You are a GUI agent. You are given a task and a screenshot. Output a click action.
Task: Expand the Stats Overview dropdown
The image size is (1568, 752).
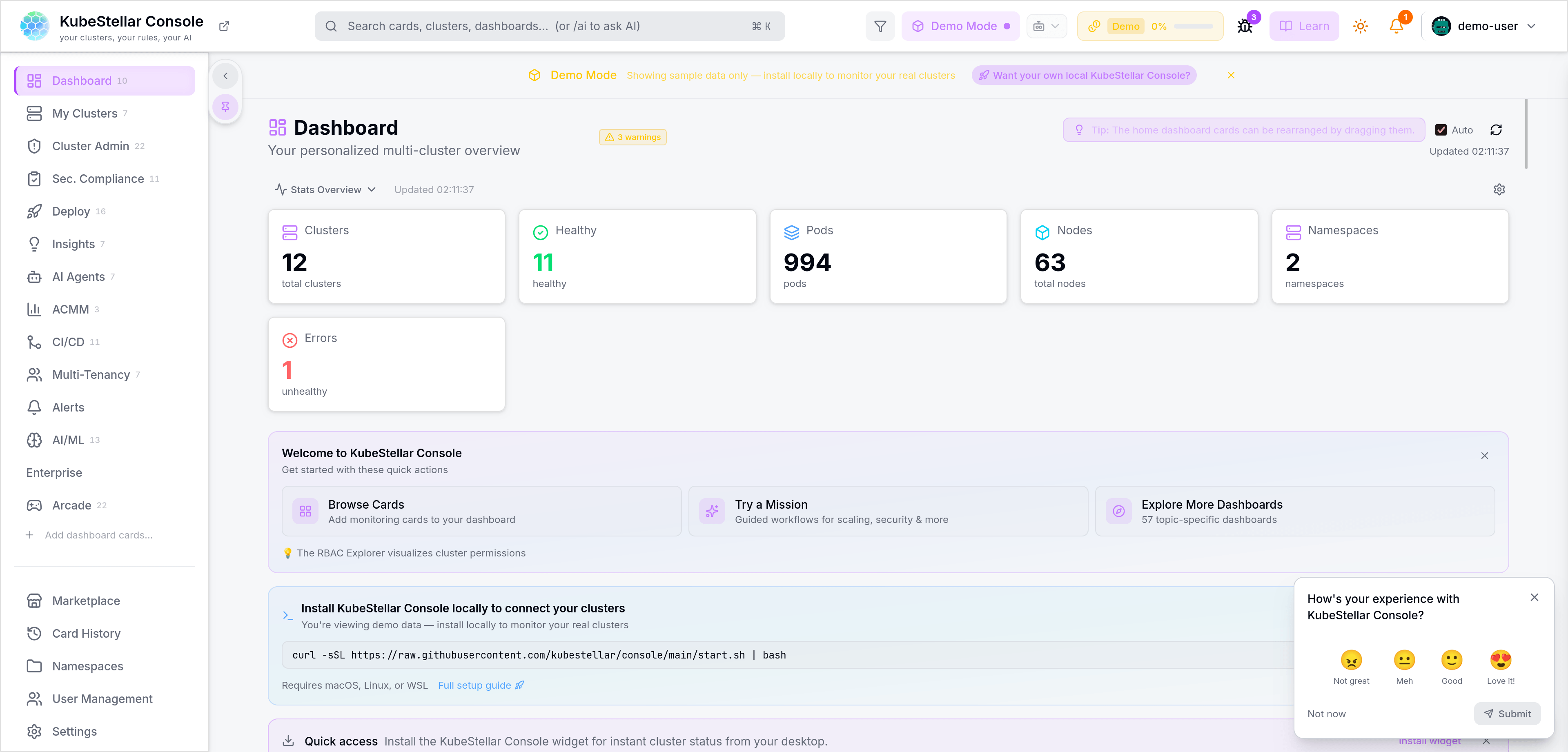point(326,190)
